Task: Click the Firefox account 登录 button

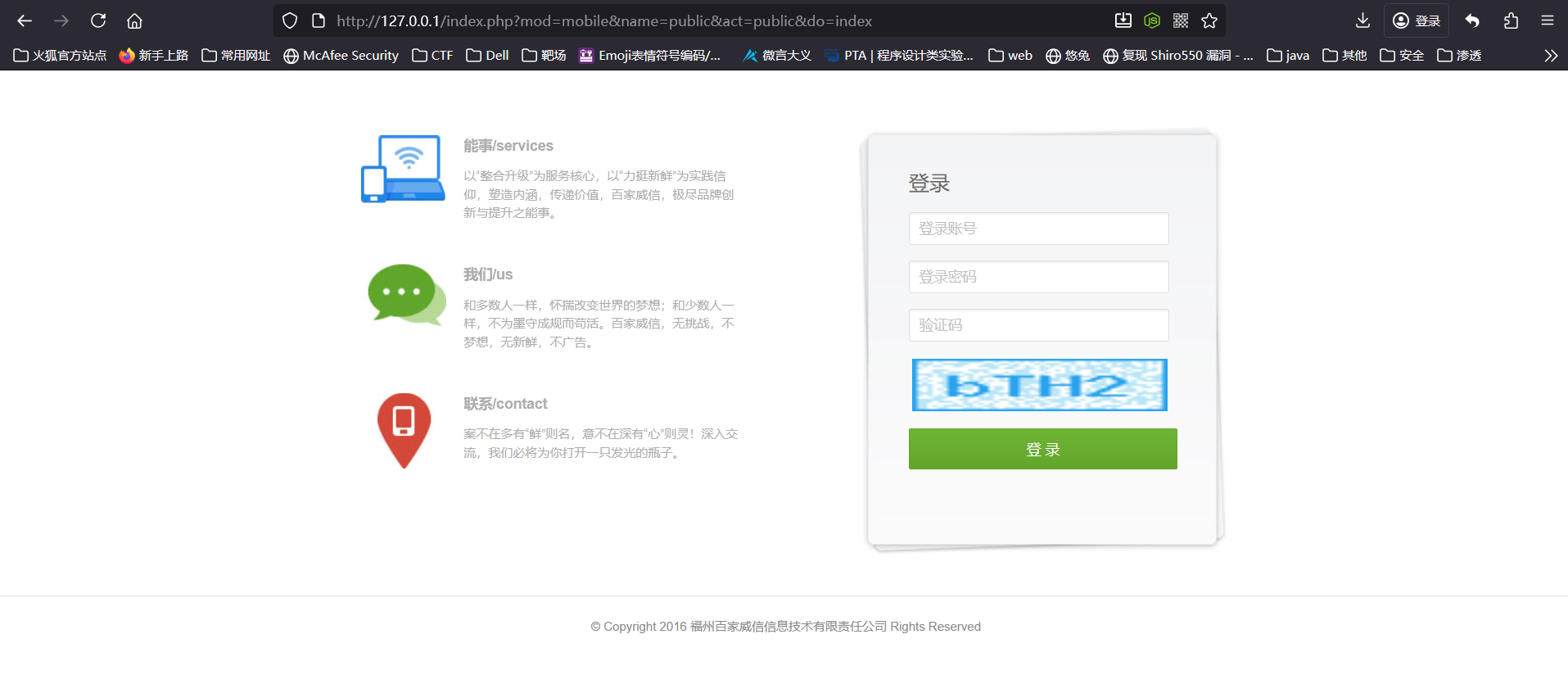Action: point(1417,20)
